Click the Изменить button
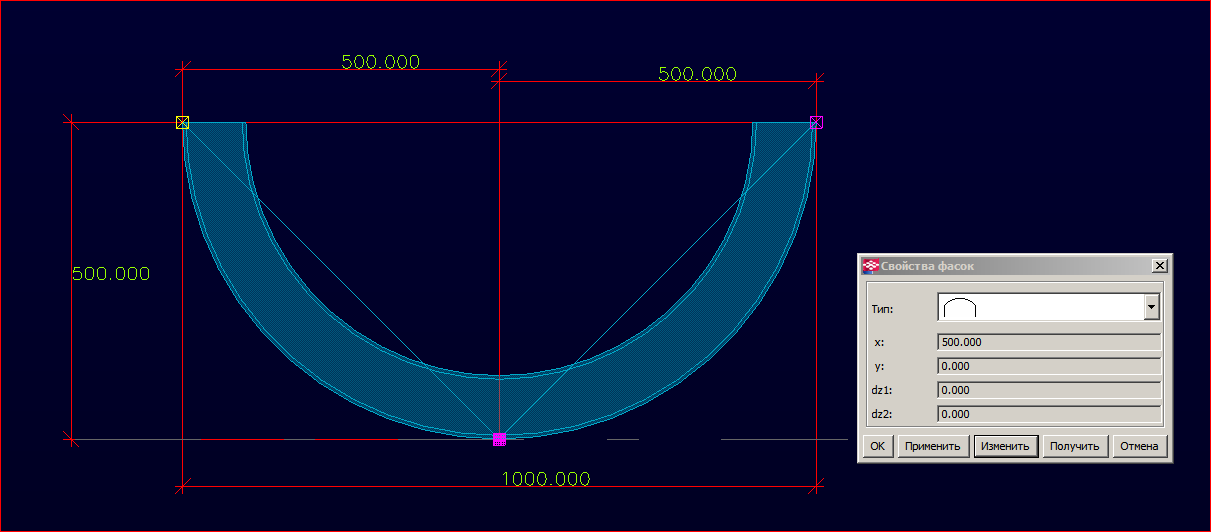The width and height of the screenshot is (1211, 532). (x=1006, y=446)
